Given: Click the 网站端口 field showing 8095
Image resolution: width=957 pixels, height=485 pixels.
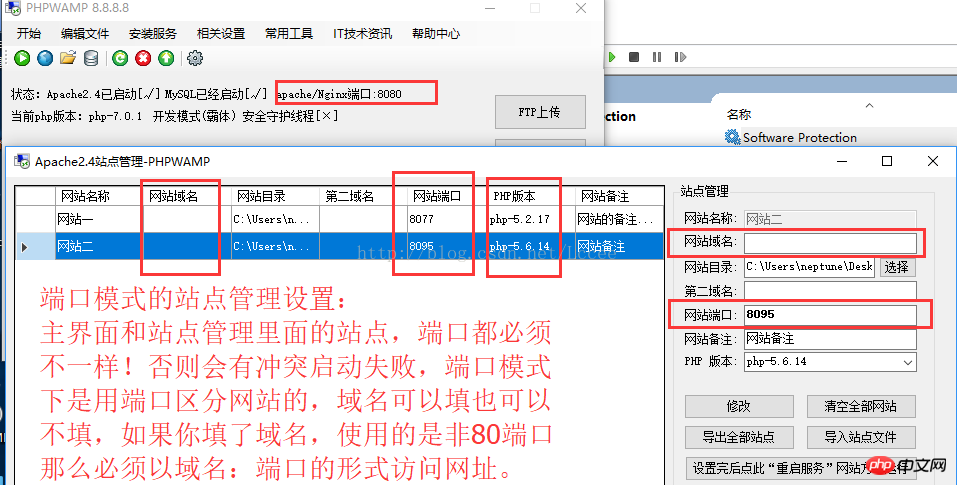Looking at the screenshot, I should click(830, 315).
